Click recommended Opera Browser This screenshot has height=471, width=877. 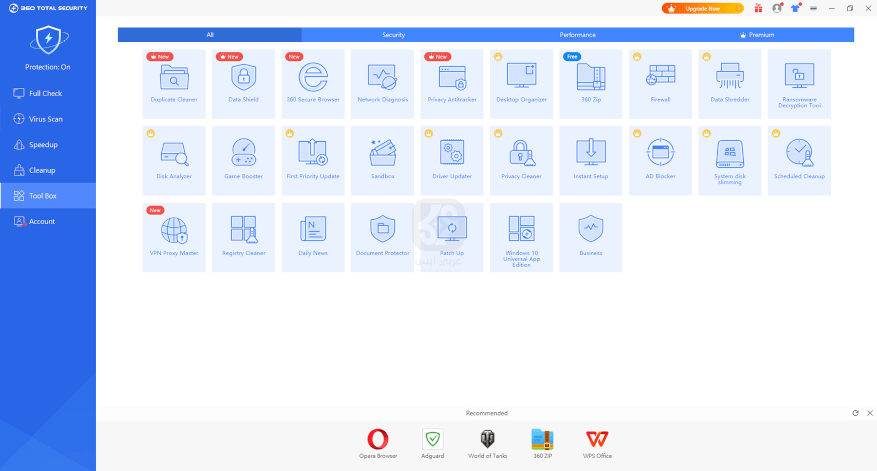(378, 444)
